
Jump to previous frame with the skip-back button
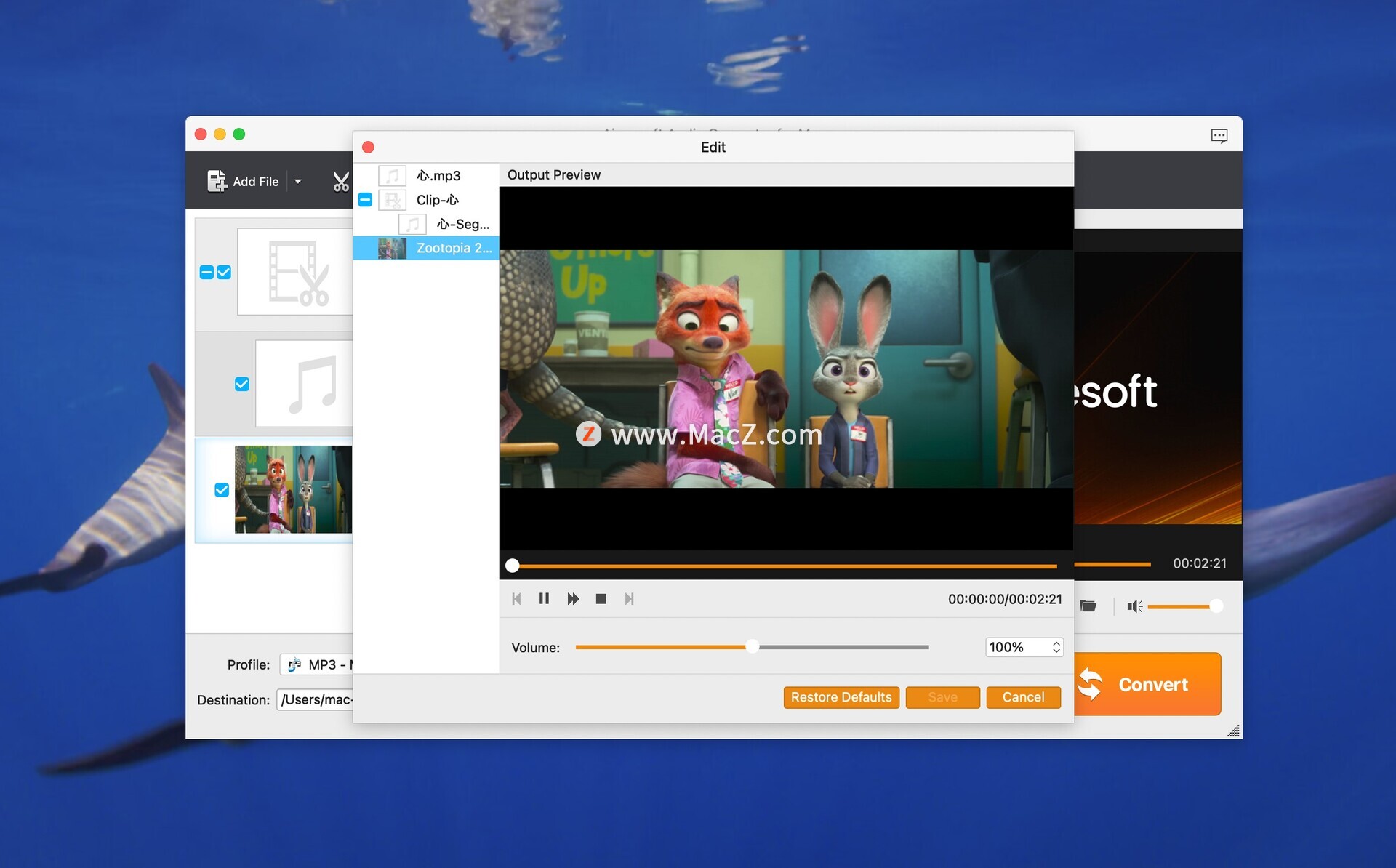tap(516, 598)
